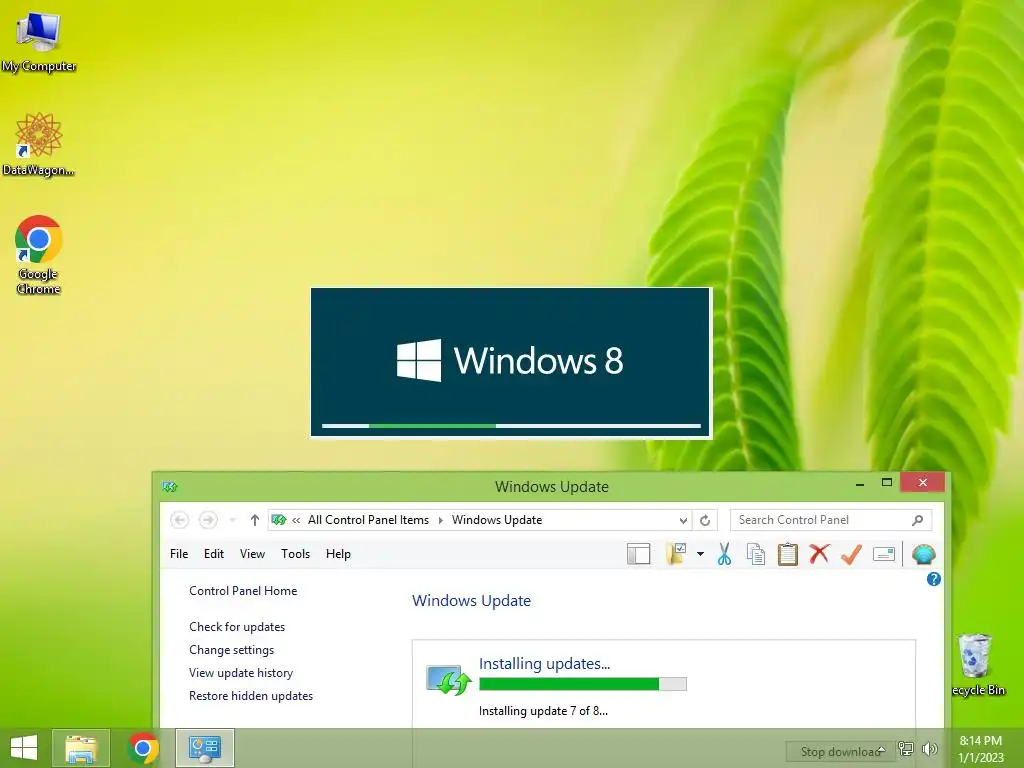Click the search magnifier icon
The image size is (1024, 768).
pos(918,520)
